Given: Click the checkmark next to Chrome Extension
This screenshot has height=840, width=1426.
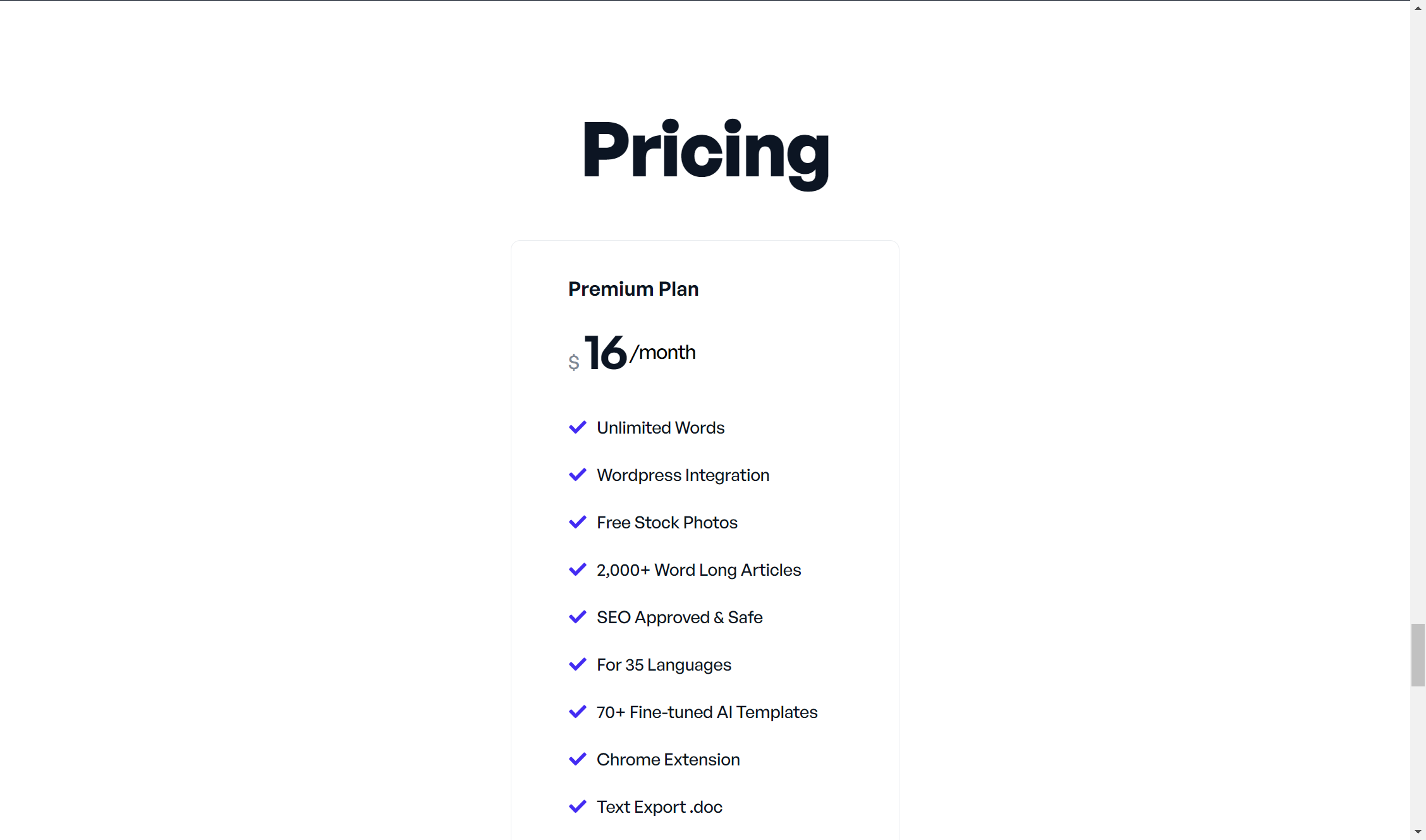Looking at the screenshot, I should coord(577,760).
